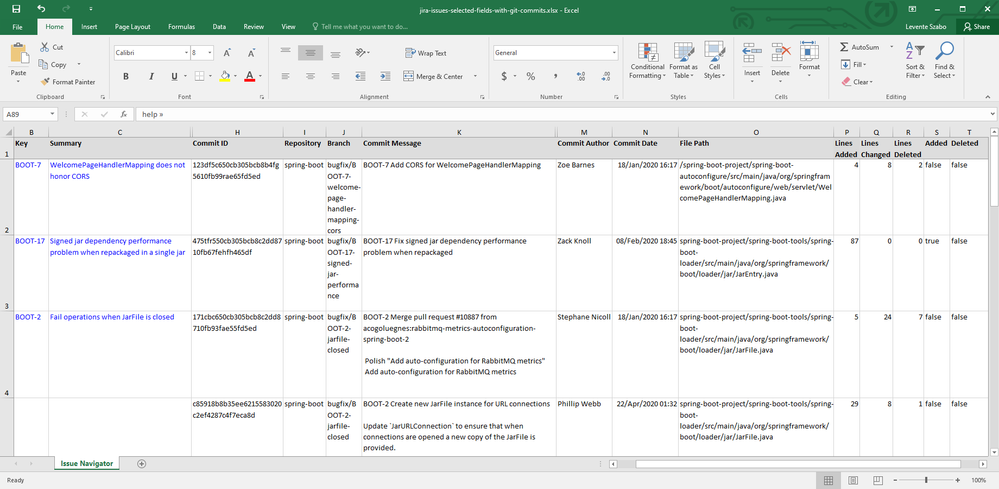Toggle Underline formatting
This screenshot has height=489, width=999.
click(174, 76)
